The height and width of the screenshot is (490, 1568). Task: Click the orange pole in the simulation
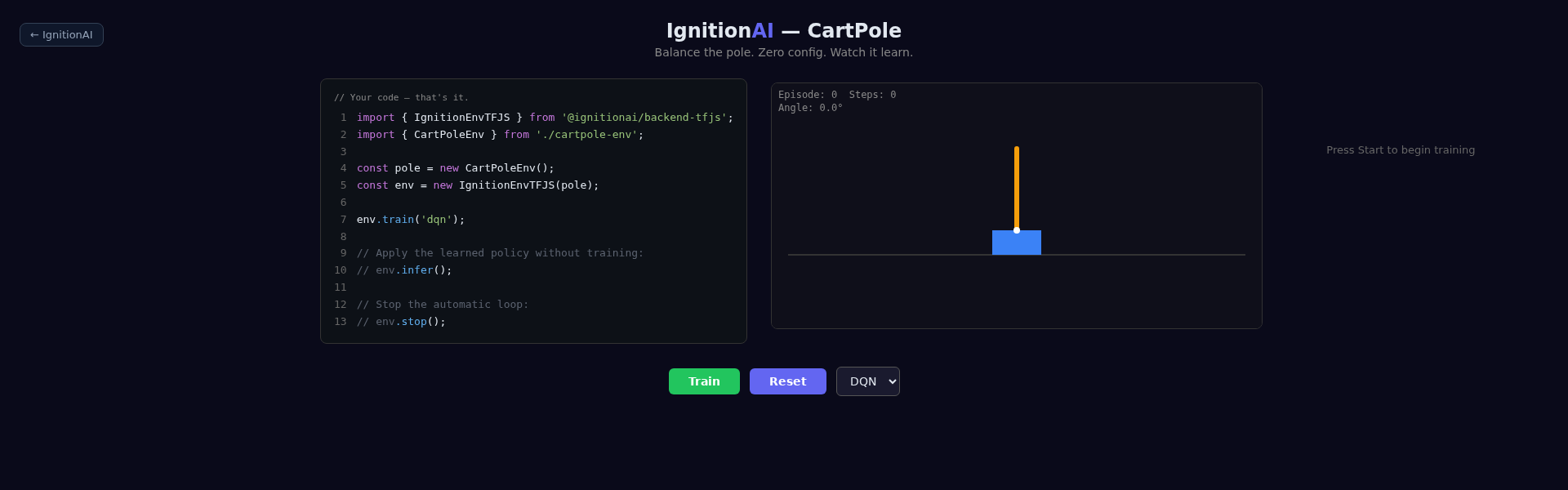coord(1017,187)
